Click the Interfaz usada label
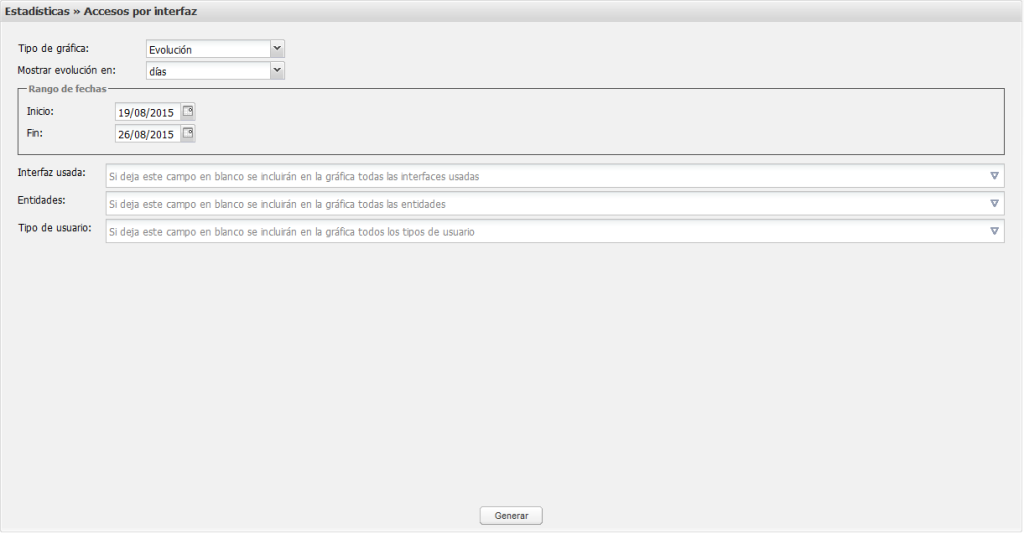The height and width of the screenshot is (534, 1024). click(x=52, y=172)
